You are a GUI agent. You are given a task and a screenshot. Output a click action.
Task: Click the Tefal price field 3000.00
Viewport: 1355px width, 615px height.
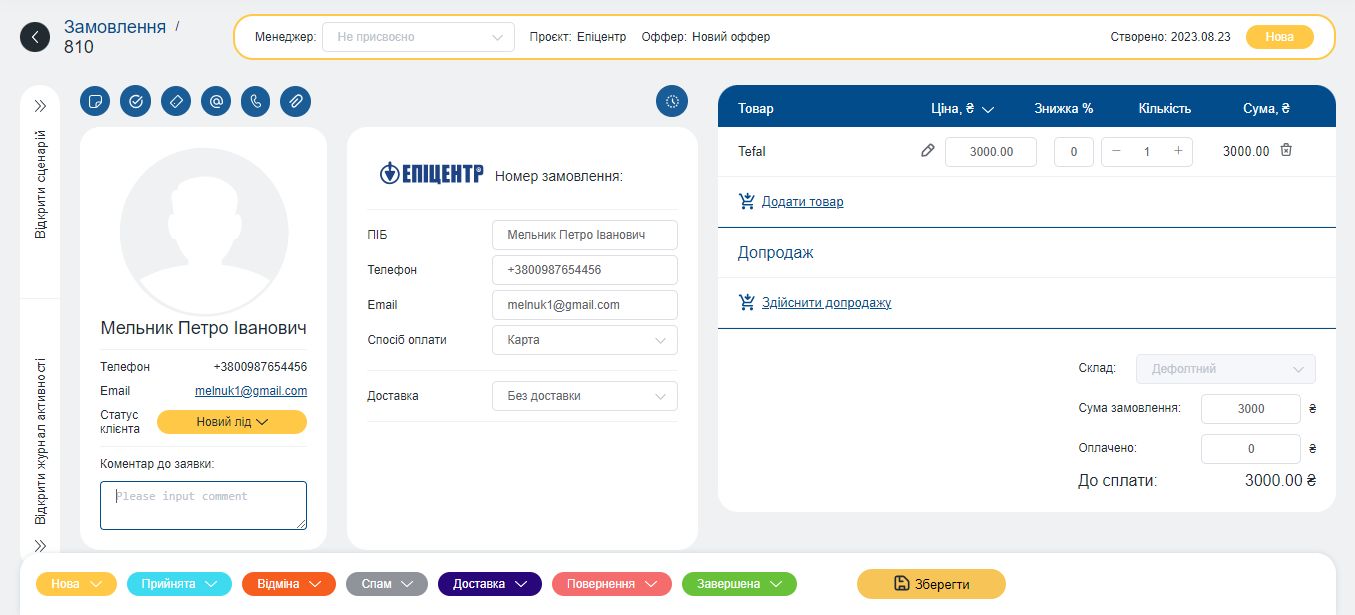coord(991,152)
